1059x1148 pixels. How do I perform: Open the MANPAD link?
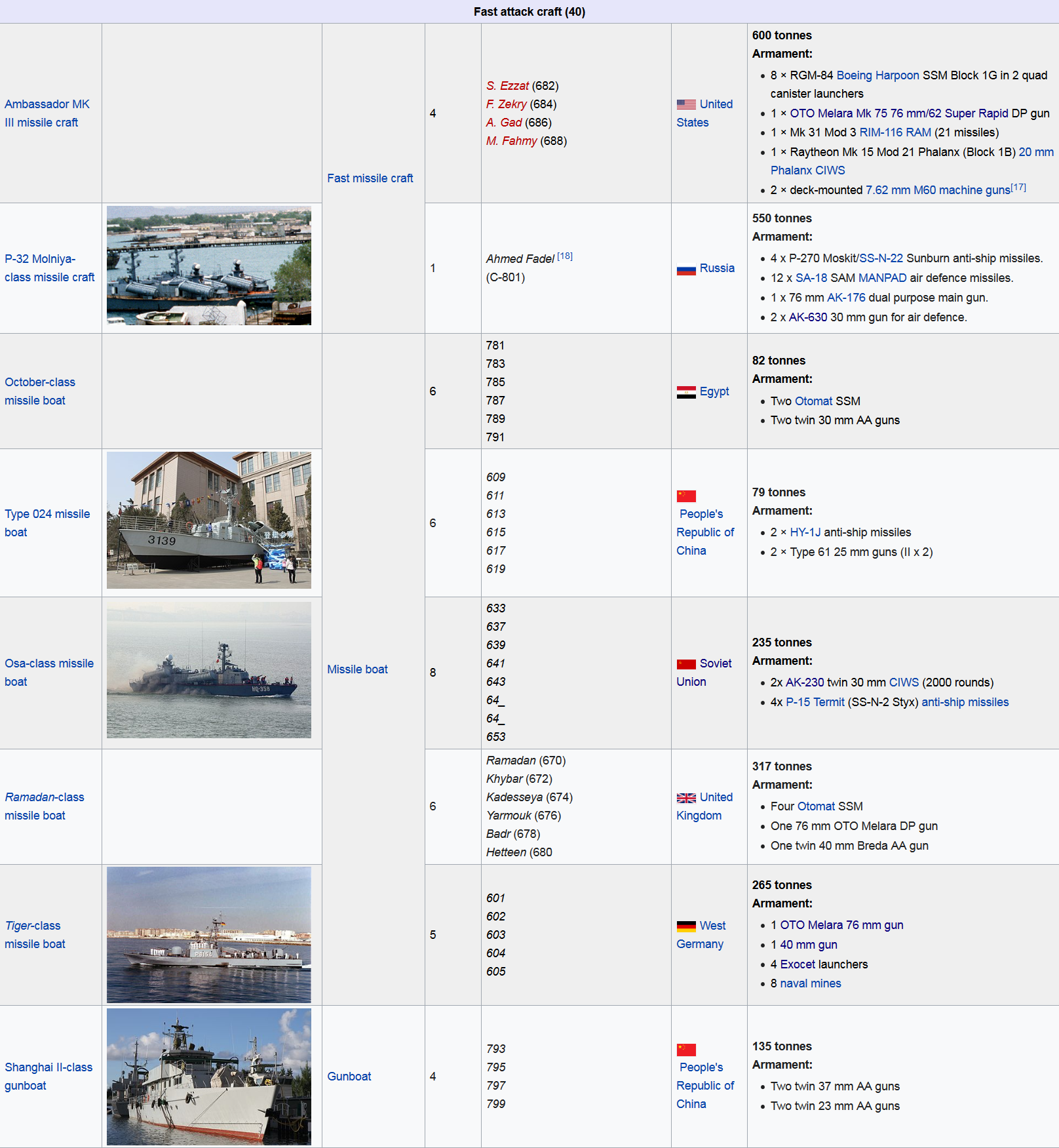(x=883, y=278)
